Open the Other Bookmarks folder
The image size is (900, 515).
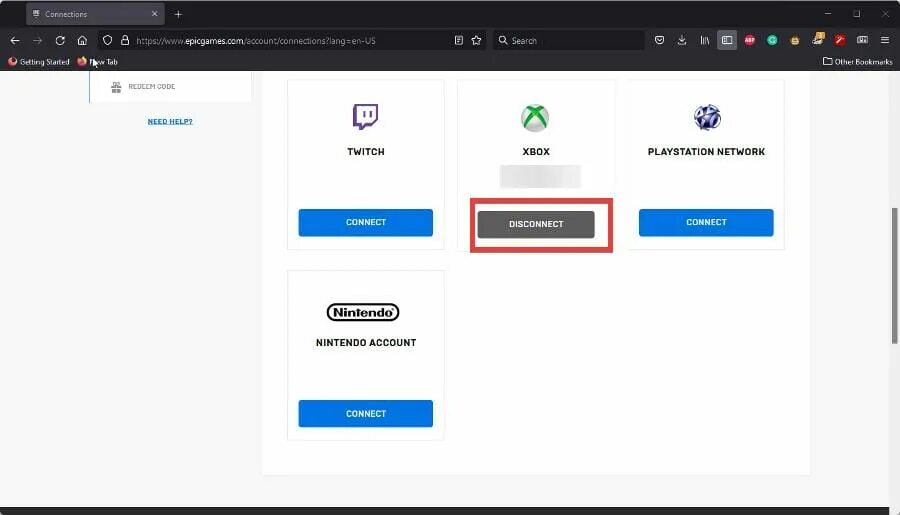[858, 61]
